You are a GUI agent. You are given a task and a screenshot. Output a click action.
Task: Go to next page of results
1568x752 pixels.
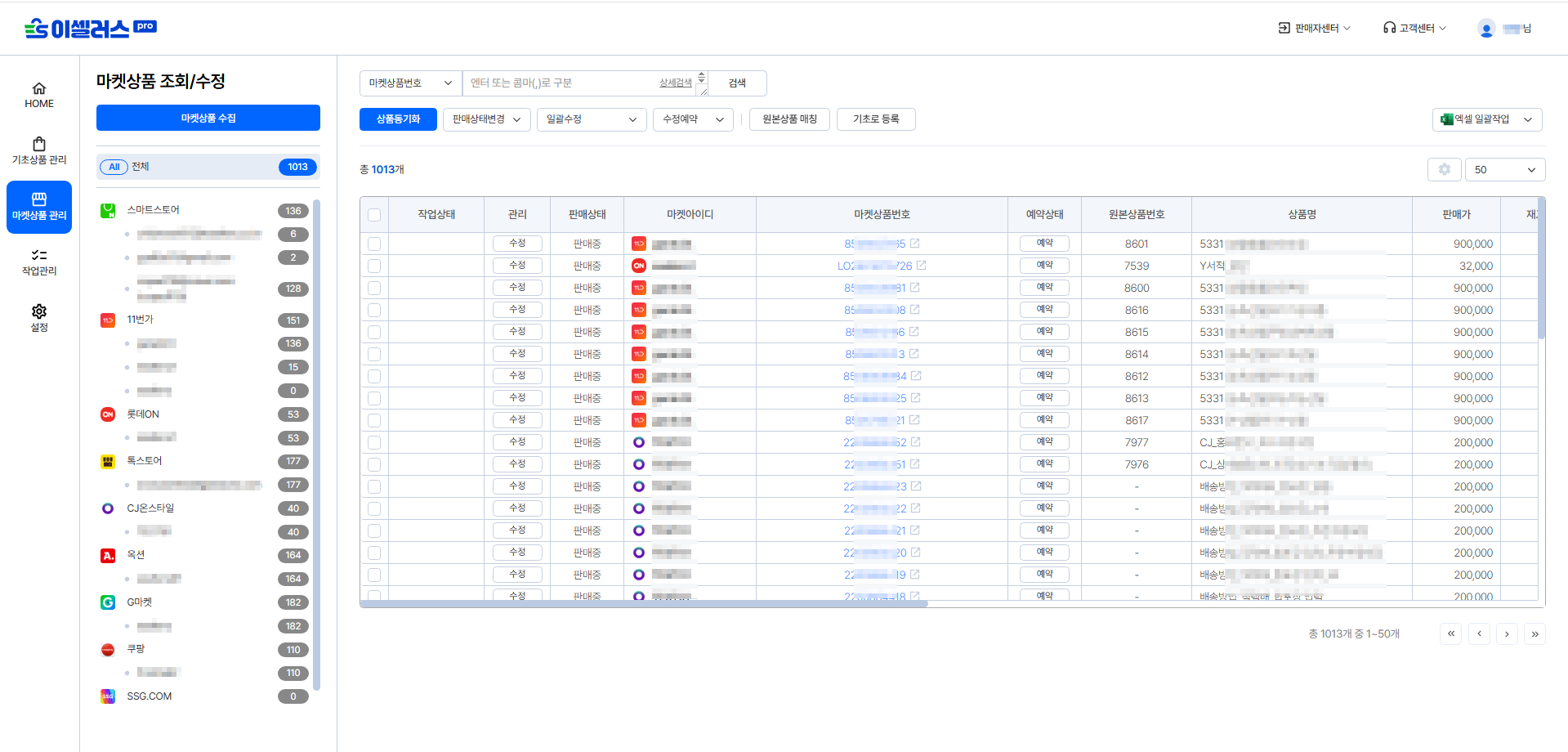point(1507,634)
